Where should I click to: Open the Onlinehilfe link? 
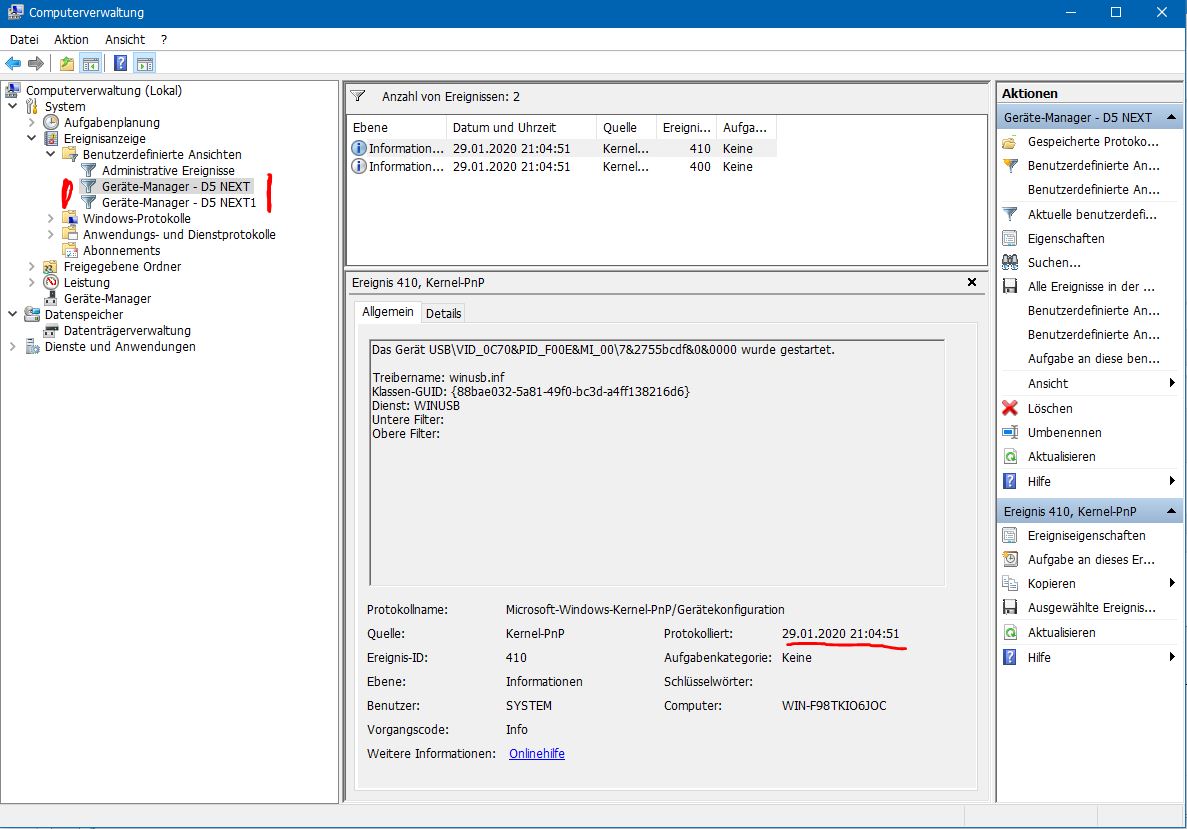(x=536, y=753)
